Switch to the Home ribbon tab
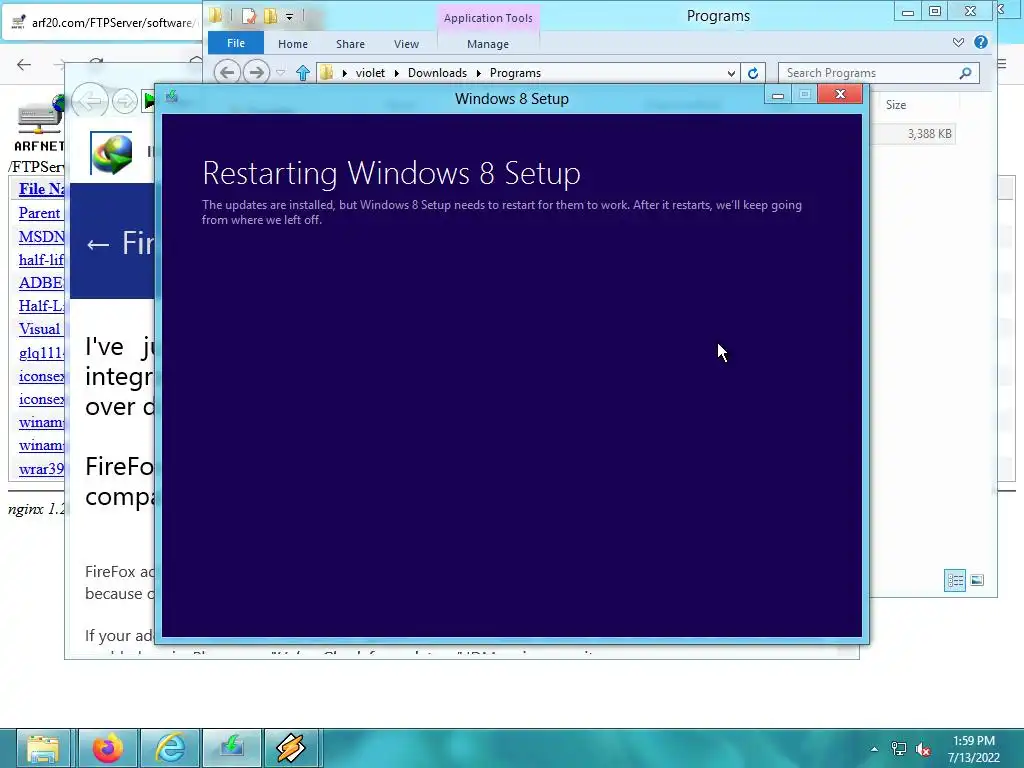The image size is (1024, 768). [x=293, y=44]
